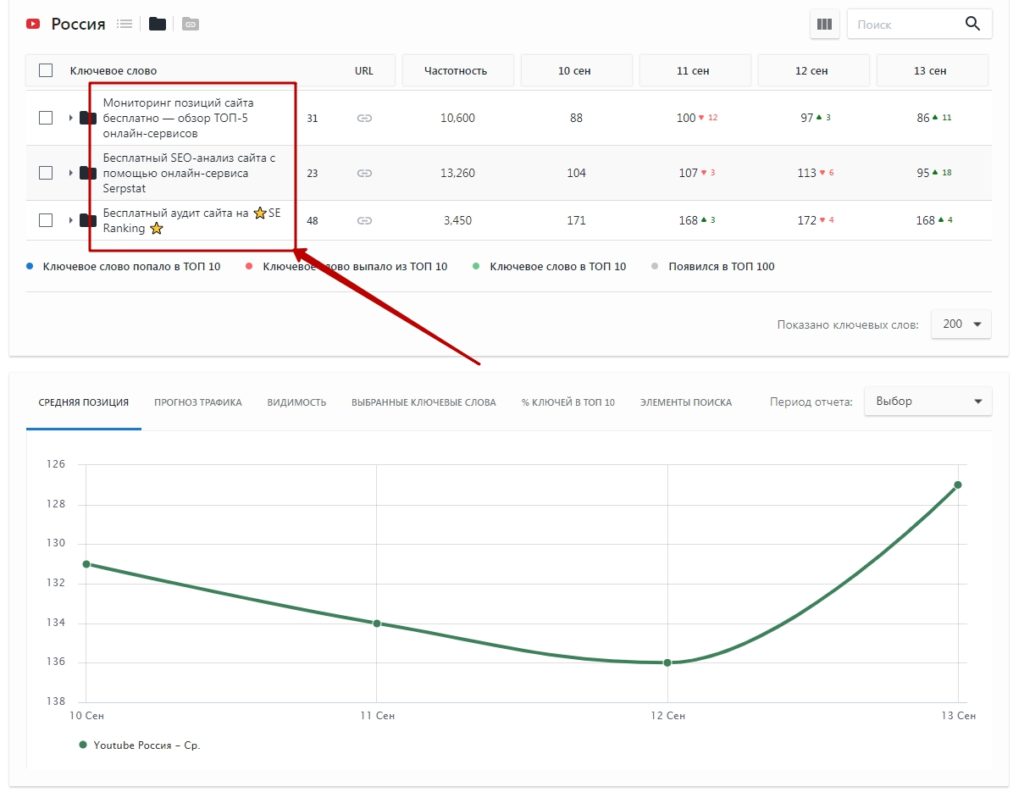Sort by Ключевое слово column header
This screenshot has height=798, width=1024.
coord(113,71)
